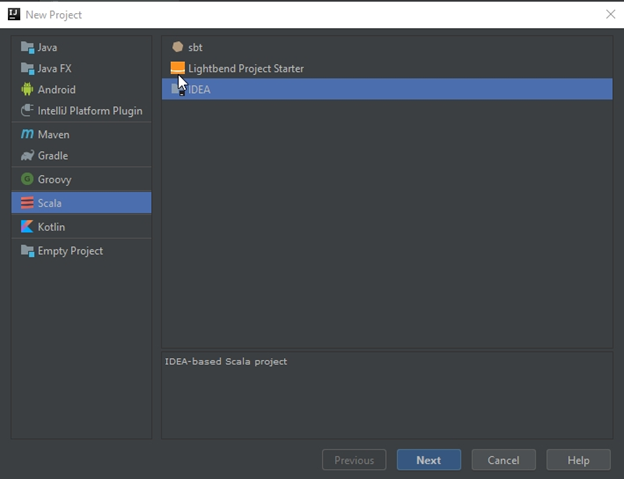Click the Next button
Image resolution: width=624 pixels, height=479 pixels.
pyautogui.click(x=429, y=460)
